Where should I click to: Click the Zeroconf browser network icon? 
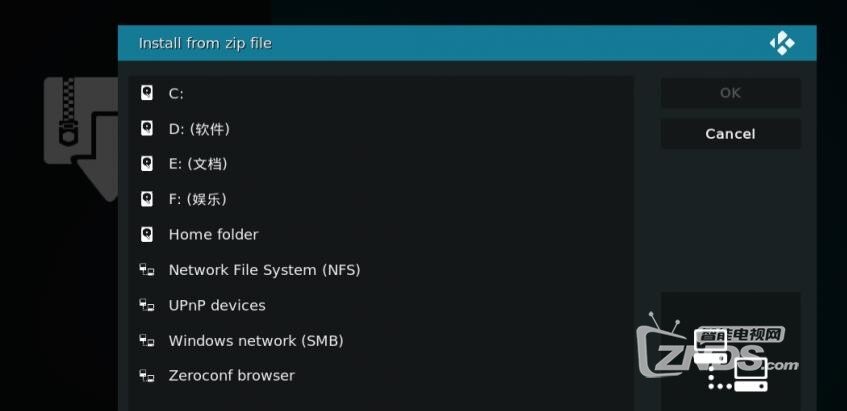146,375
